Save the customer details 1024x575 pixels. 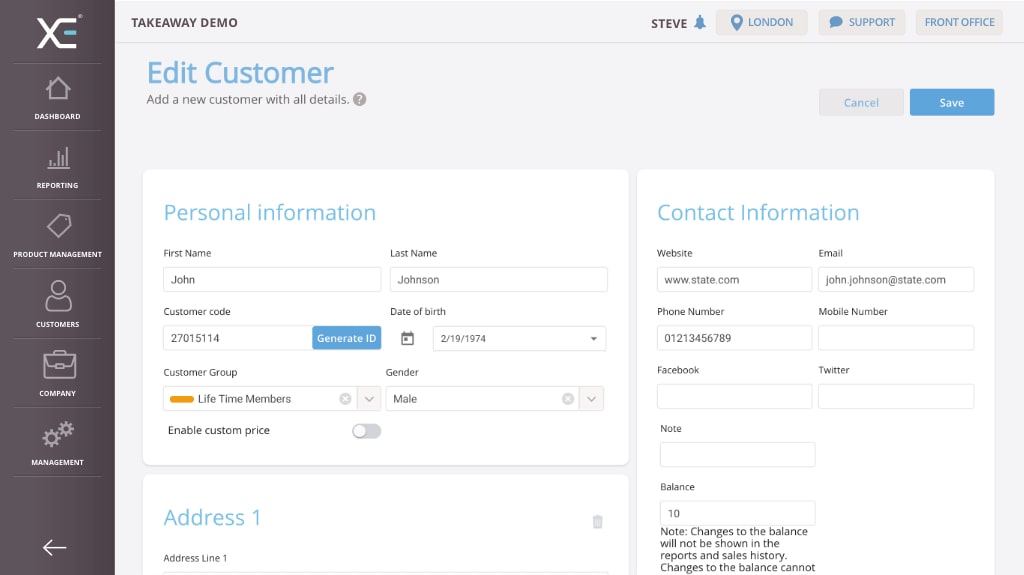[x=951, y=103]
